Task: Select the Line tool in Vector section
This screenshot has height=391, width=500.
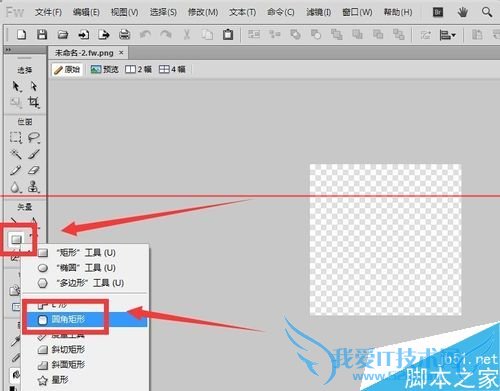Action: [x=14, y=220]
